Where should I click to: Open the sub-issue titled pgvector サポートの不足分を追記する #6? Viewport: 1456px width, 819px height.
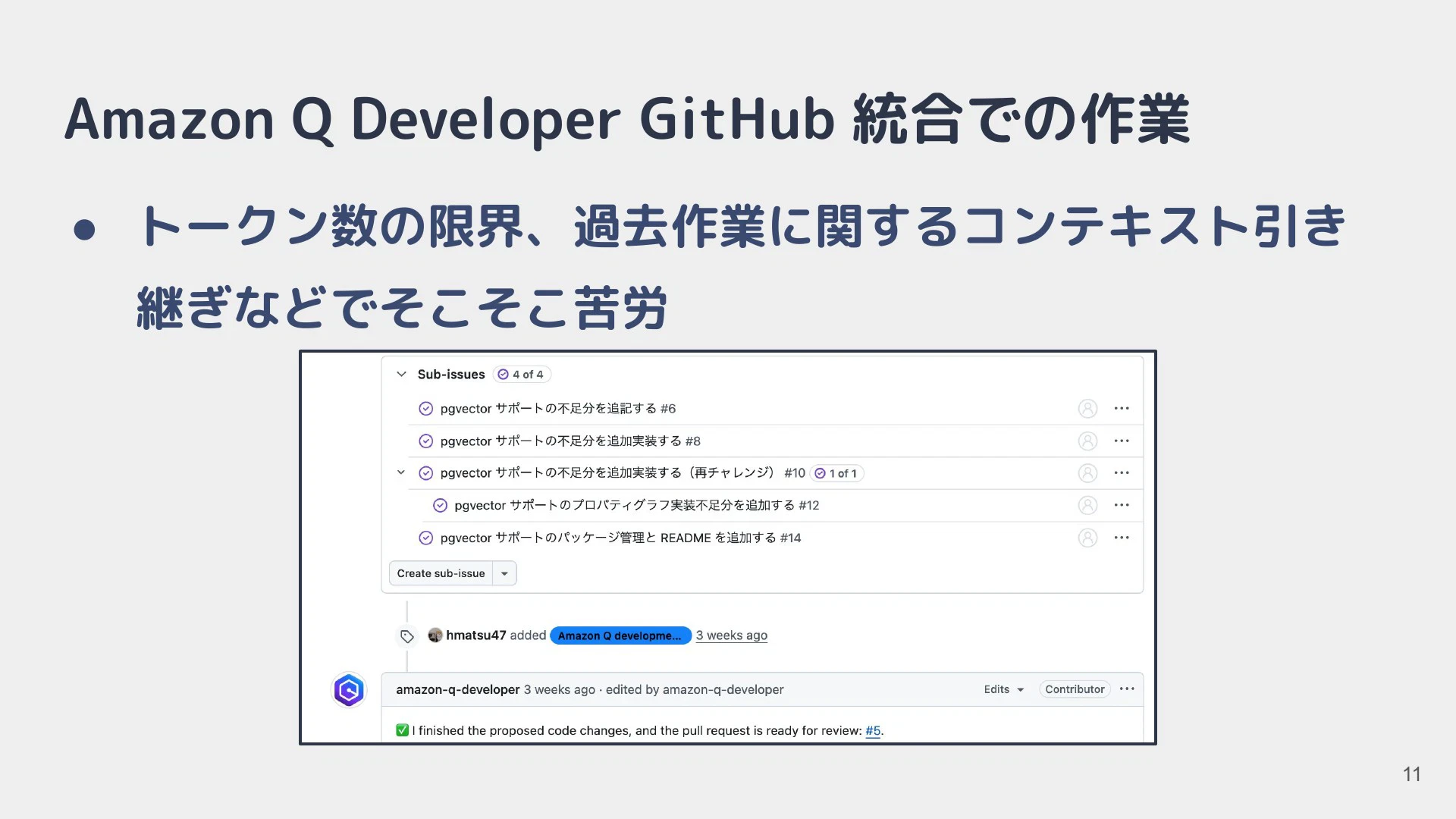[558, 408]
